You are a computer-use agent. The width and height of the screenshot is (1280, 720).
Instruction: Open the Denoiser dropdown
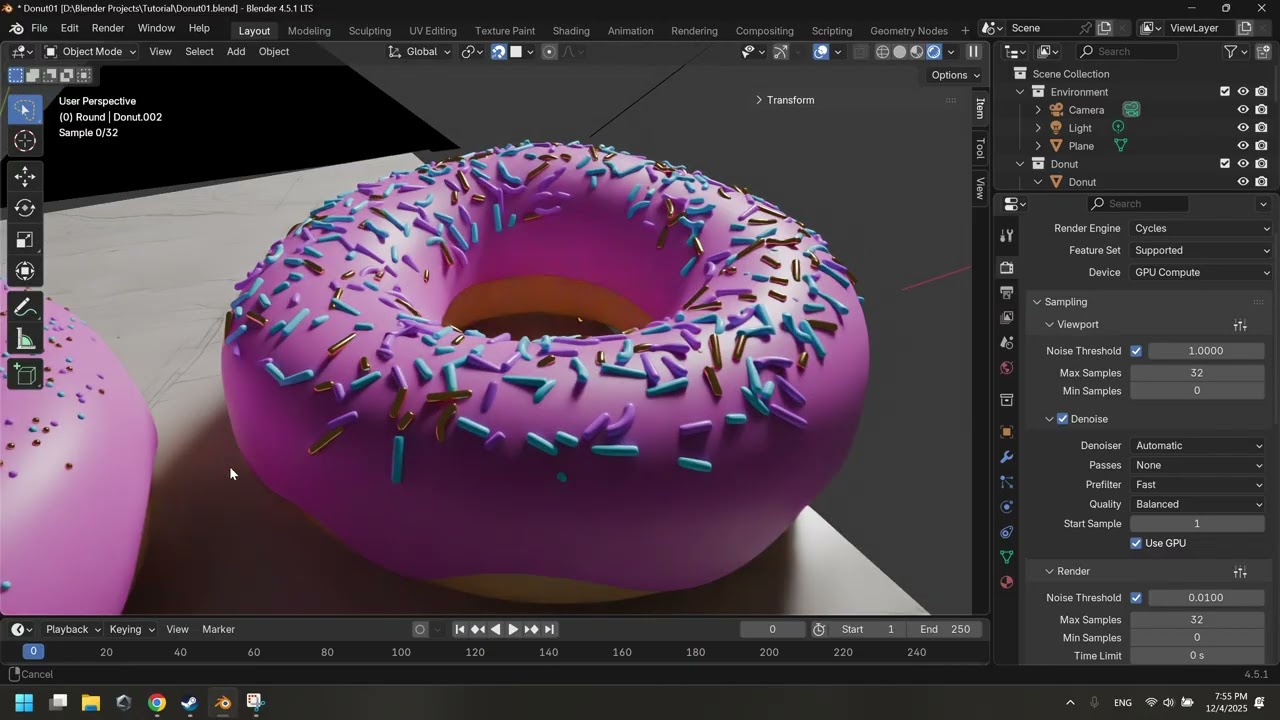(1198, 446)
